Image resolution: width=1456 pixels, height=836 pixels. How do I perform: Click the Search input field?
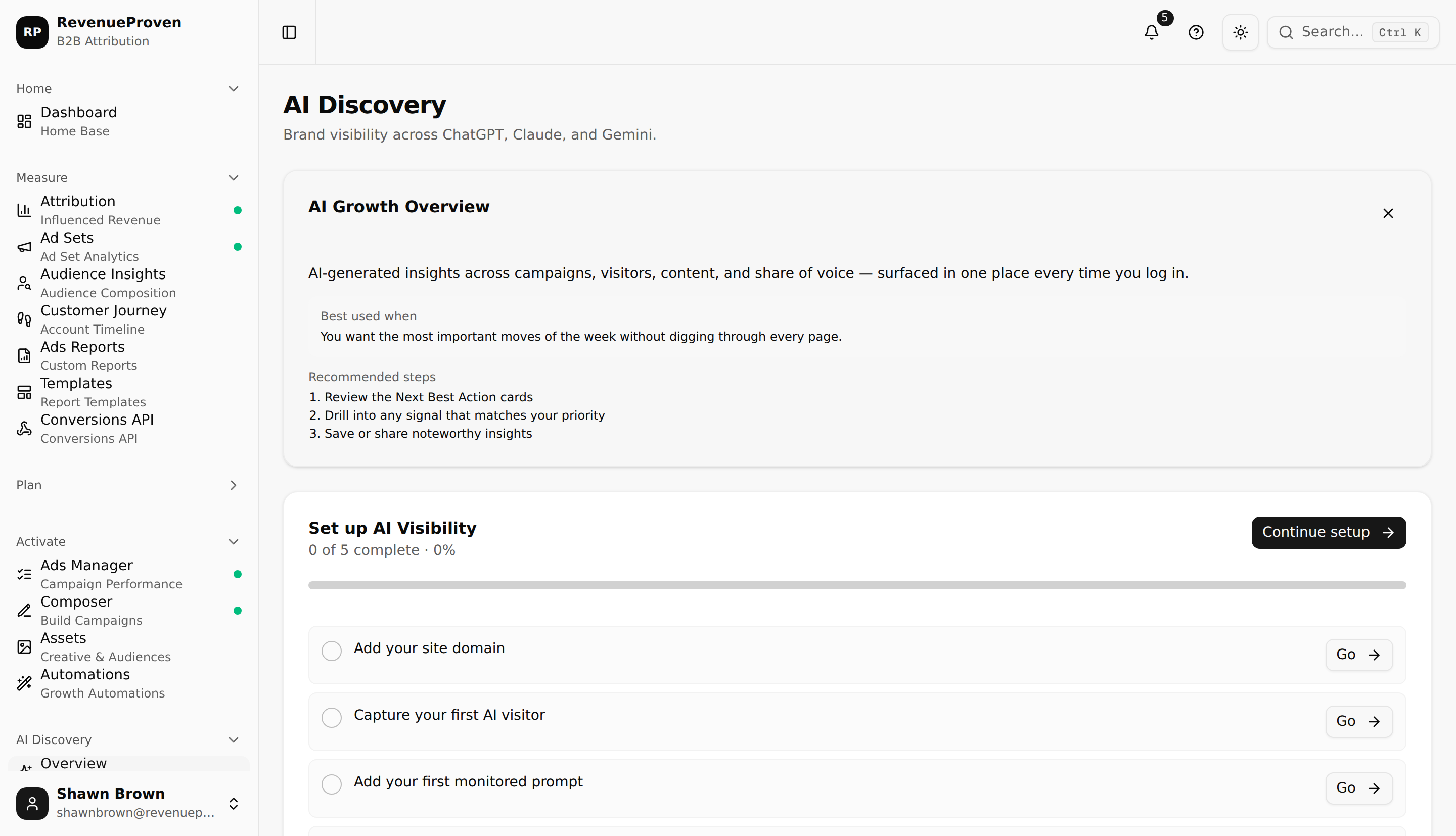click(1353, 32)
